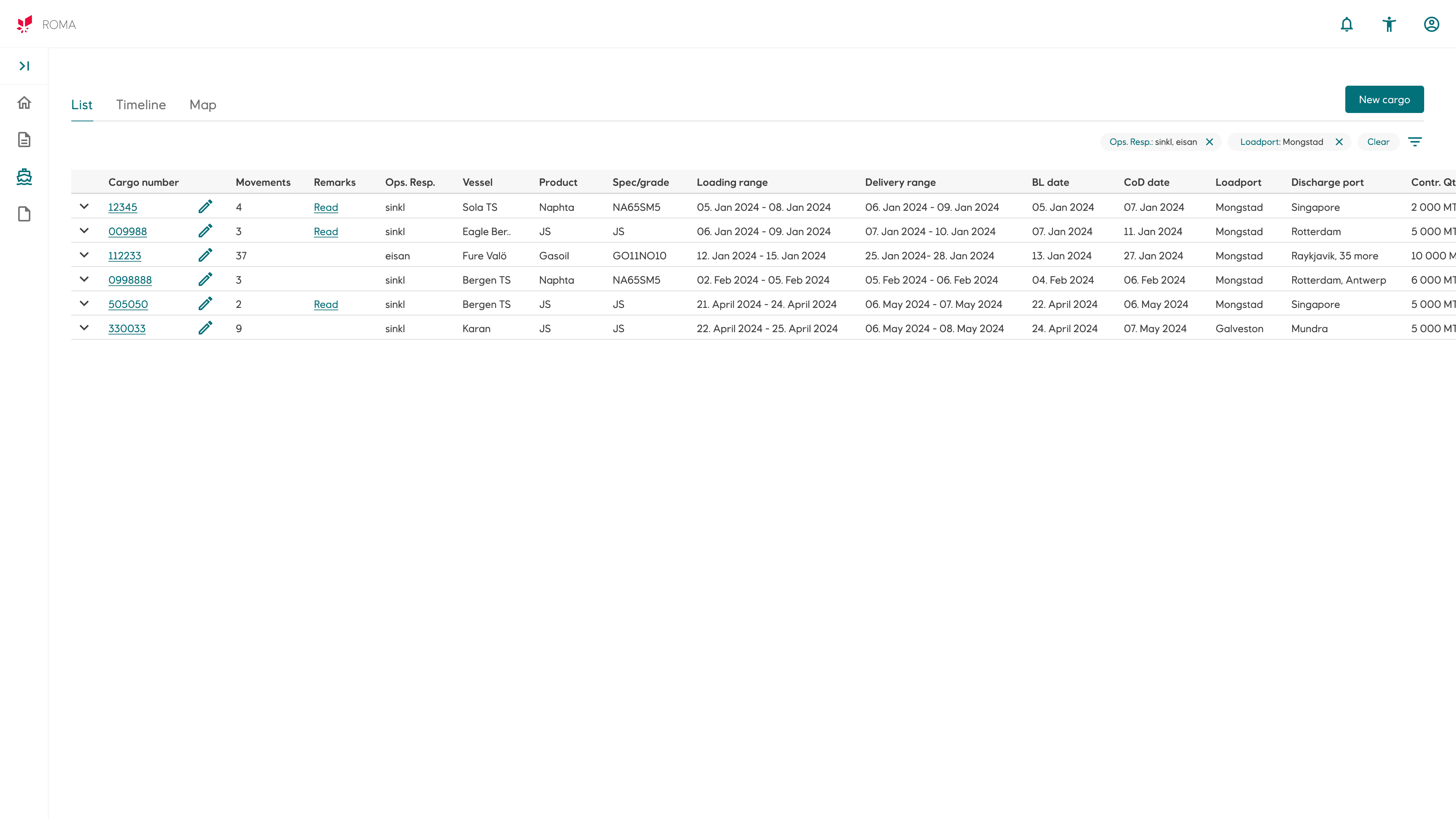This screenshot has height=819, width=1456.
Task: Expand details of cargo 330033
Action: click(84, 328)
